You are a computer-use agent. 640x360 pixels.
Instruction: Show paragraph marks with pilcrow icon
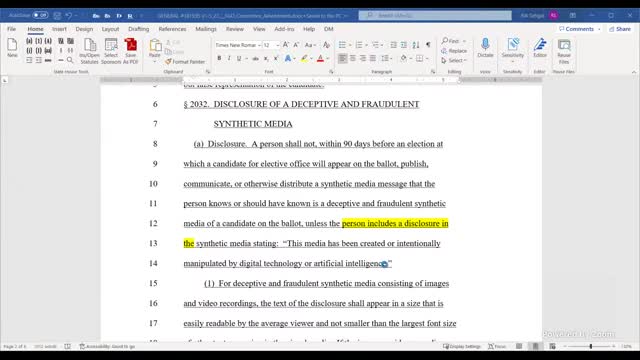[428, 45]
